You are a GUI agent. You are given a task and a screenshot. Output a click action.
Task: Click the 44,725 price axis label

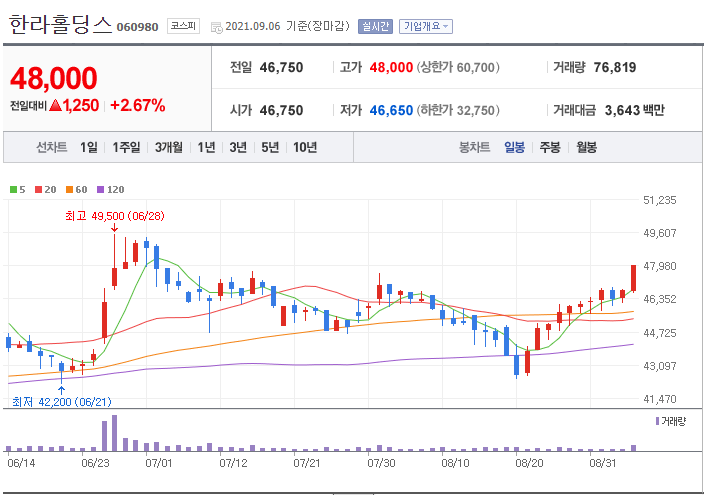[x=660, y=333]
